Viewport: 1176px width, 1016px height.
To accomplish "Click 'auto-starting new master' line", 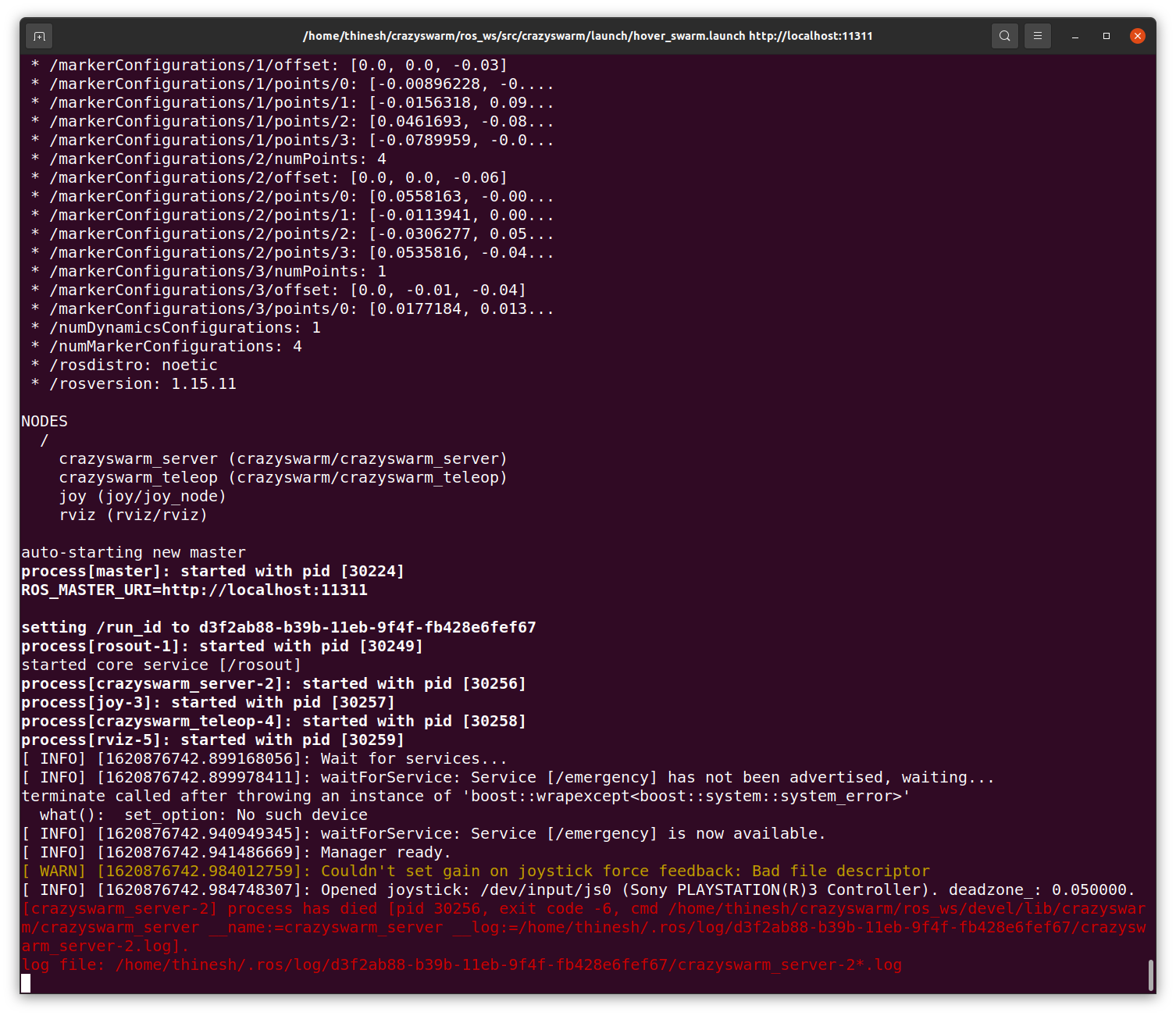I will click(134, 553).
